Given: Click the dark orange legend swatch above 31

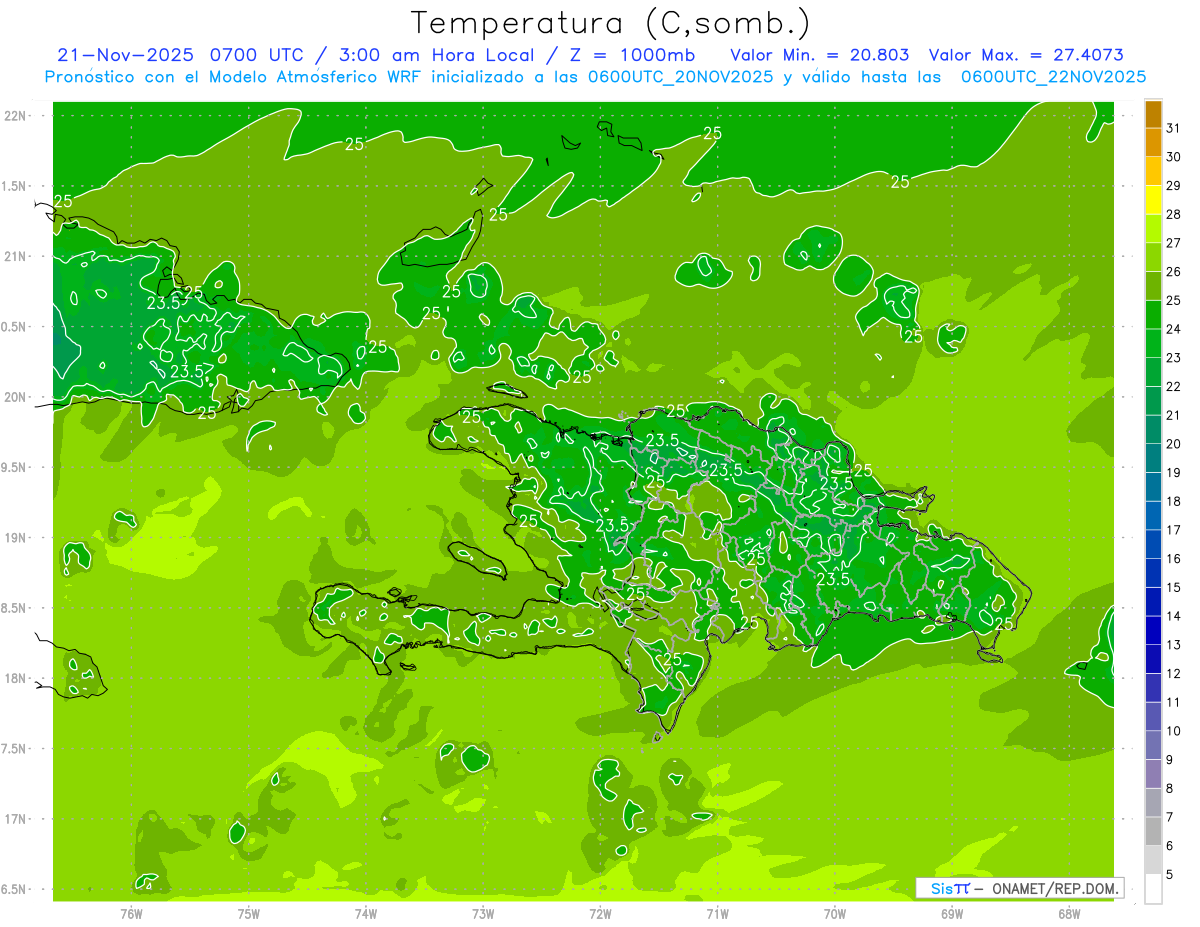Looking at the screenshot, I should click(1153, 114).
